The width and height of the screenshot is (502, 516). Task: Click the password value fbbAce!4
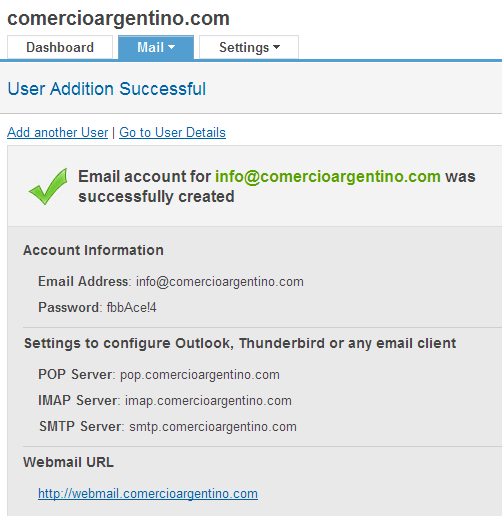pyautogui.click(x=131, y=308)
